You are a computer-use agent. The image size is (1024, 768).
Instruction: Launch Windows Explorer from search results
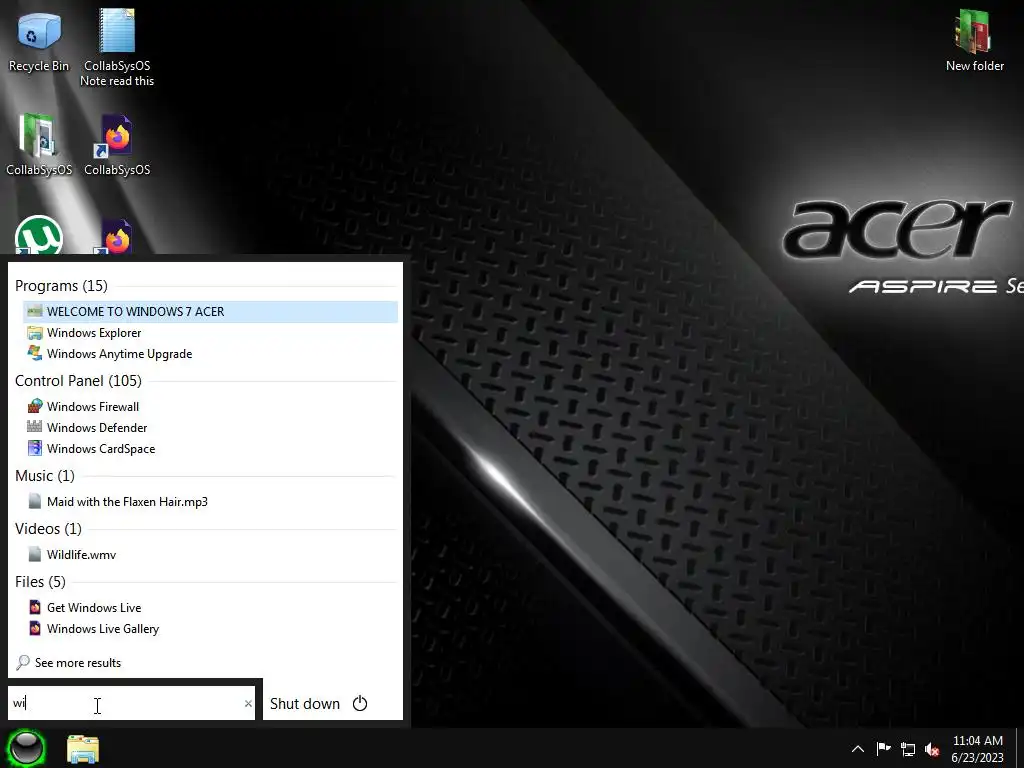click(x=210, y=333)
